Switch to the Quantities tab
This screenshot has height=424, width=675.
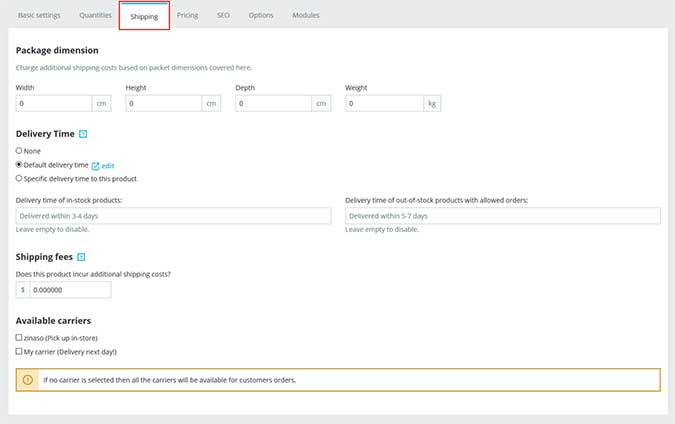(x=95, y=16)
